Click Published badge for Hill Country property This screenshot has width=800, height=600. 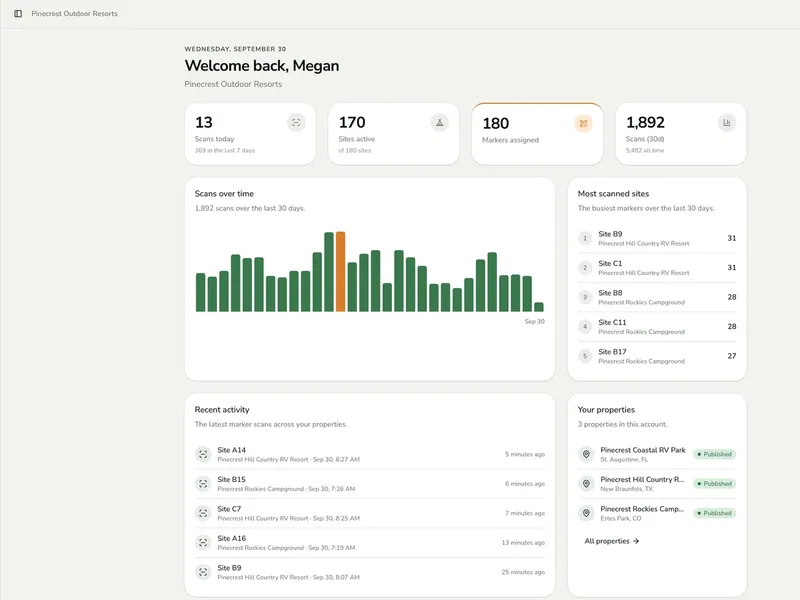(x=714, y=484)
